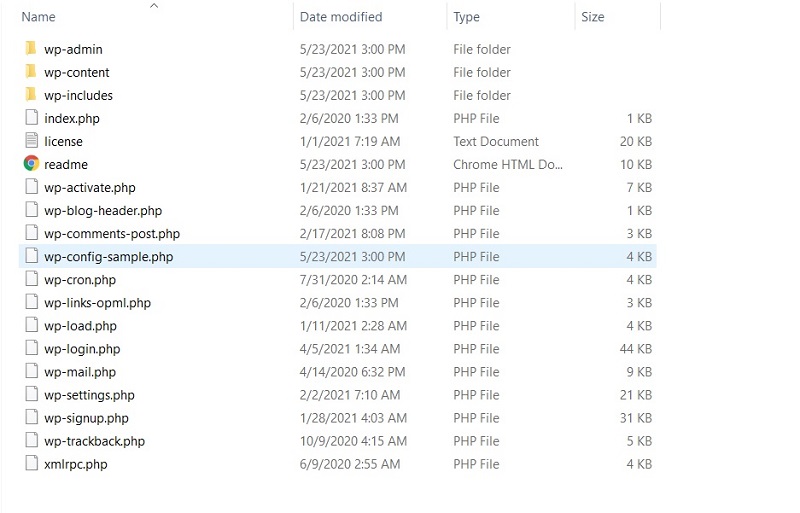Click the 2/2/2021 7:10 AM date of wp-settings.php
This screenshot has height=513, width=800.
pyautogui.click(x=350, y=395)
